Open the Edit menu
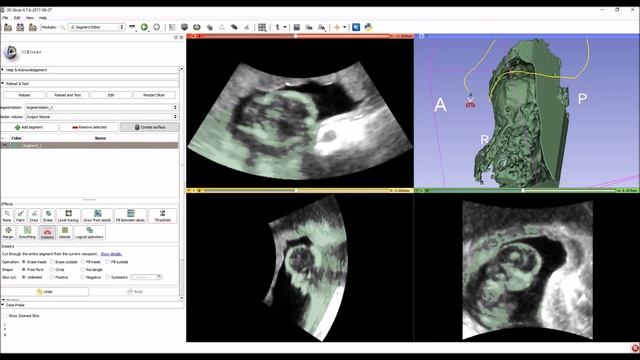 pyautogui.click(x=17, y=18)
